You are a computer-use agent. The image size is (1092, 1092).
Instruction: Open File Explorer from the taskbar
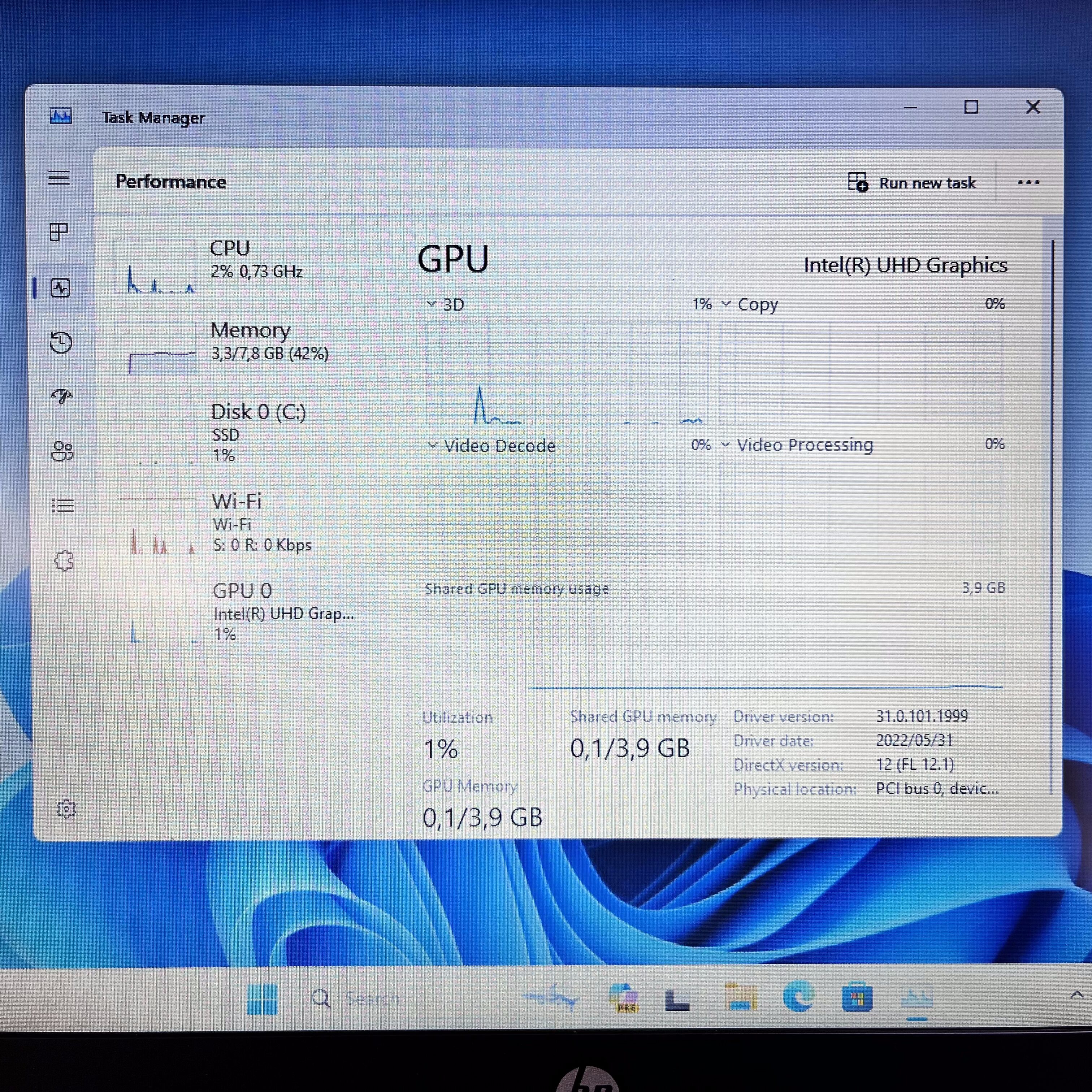coord(740,996)
